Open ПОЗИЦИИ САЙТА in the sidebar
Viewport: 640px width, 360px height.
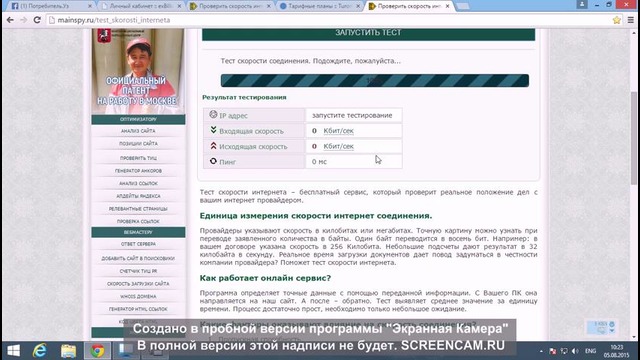[138, 144]
